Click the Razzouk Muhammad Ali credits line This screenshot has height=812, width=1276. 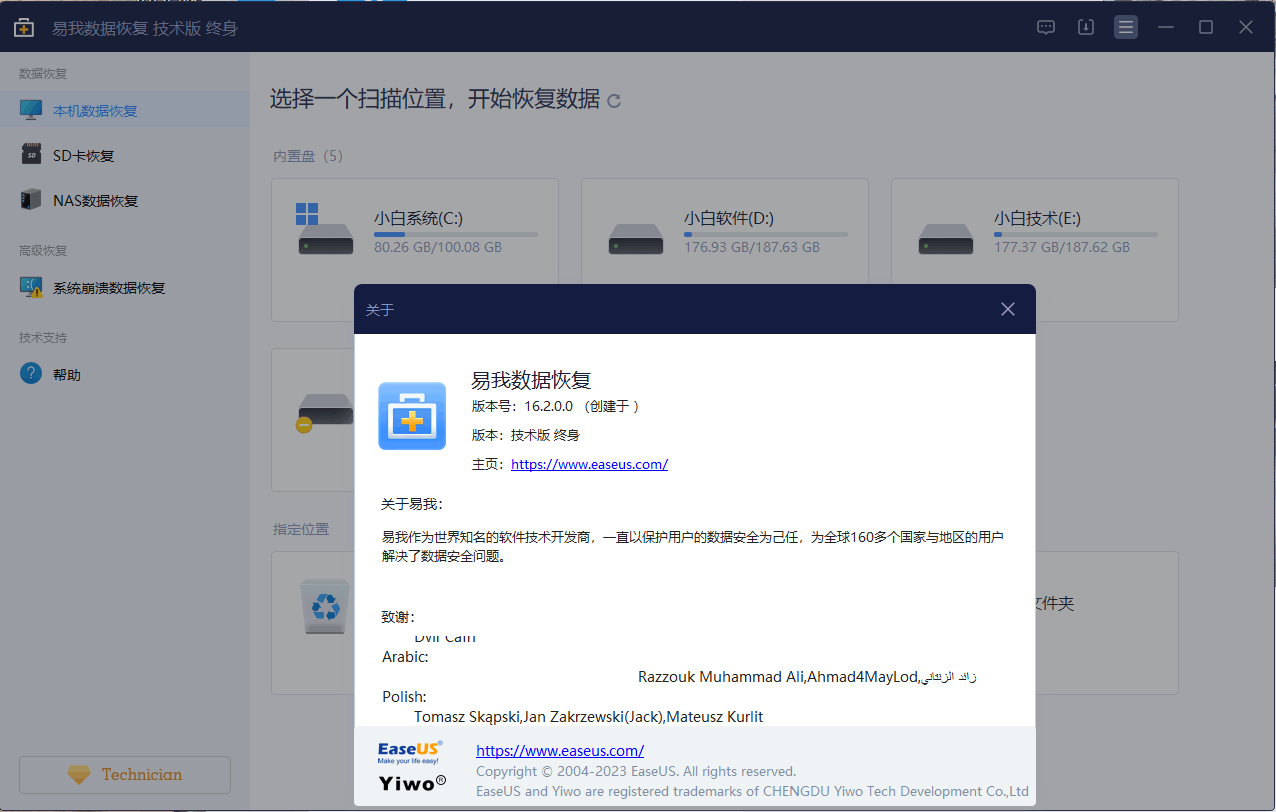(807, 677)
